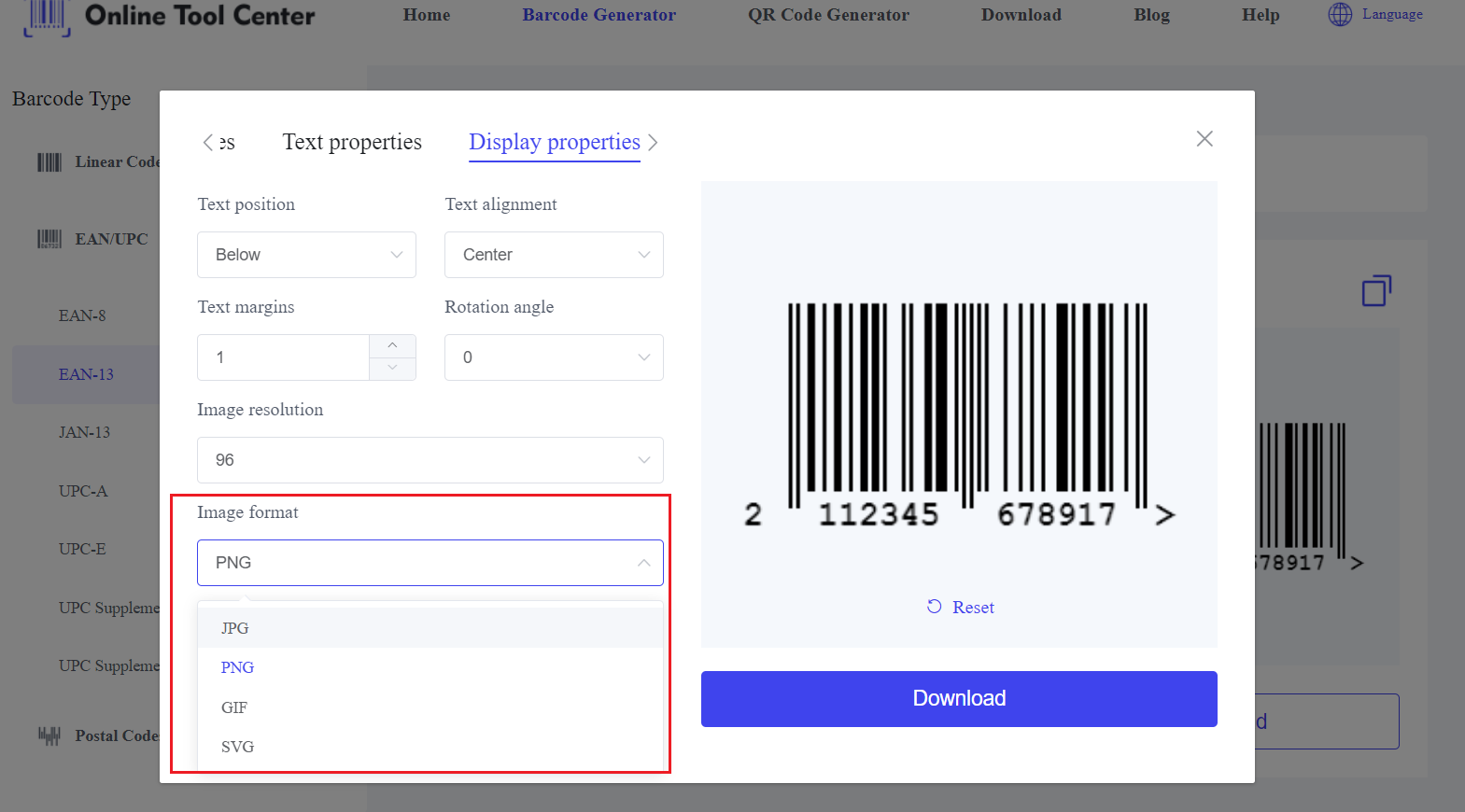
Task: Select SVG from the format list
Action: [x=430, y=747]
